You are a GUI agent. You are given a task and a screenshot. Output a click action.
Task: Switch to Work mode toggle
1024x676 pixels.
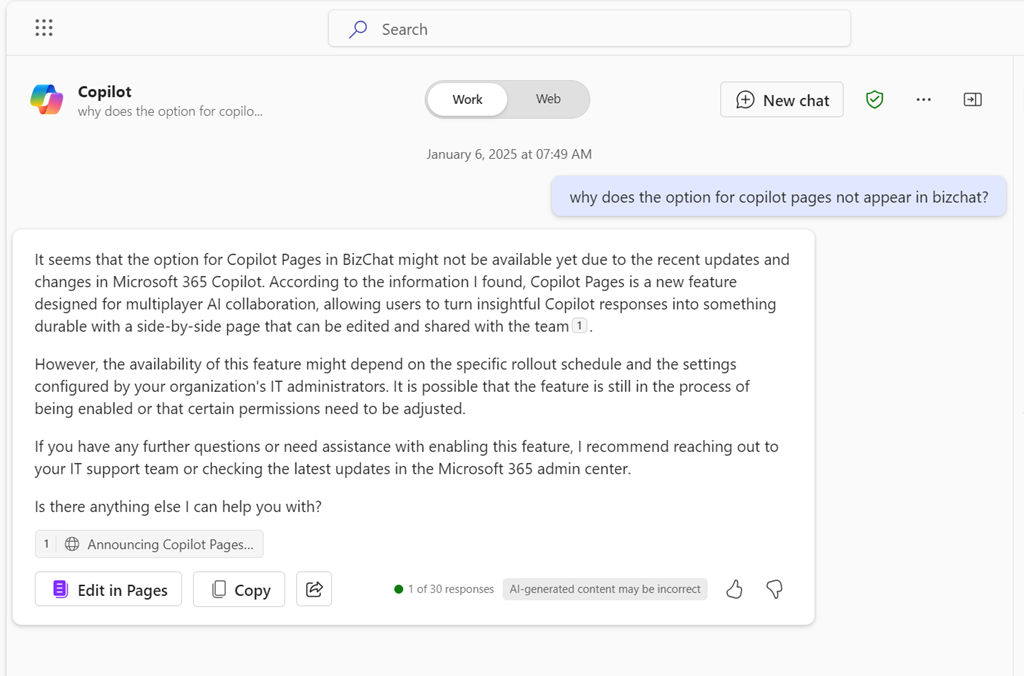[x=467, y=100]
